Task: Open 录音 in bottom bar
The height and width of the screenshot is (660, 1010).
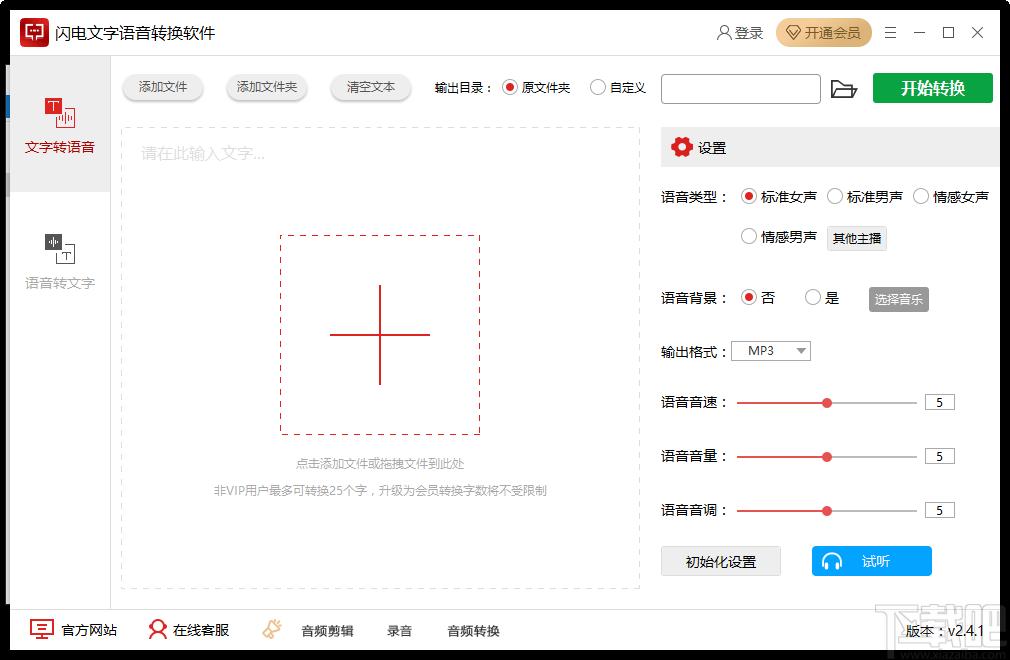Action: coord(399,630)
